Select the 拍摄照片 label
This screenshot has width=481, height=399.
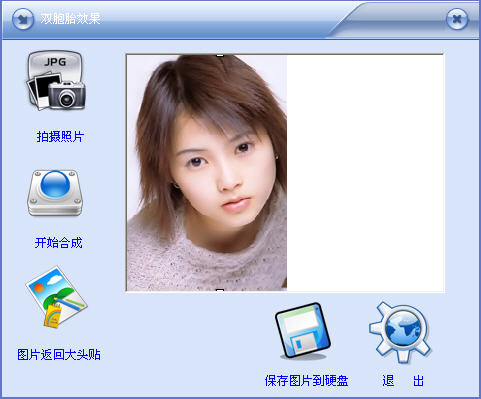pyautogui.click(x=60, y=137)
